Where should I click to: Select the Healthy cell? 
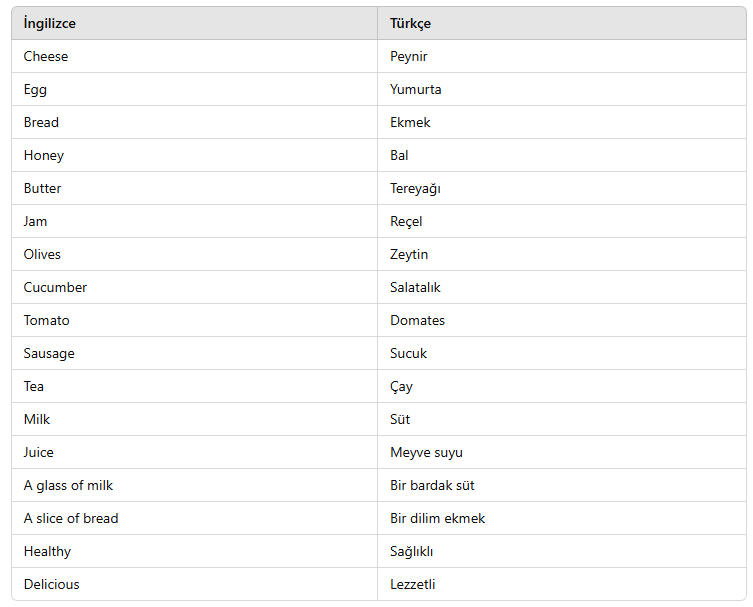(194, 551)
